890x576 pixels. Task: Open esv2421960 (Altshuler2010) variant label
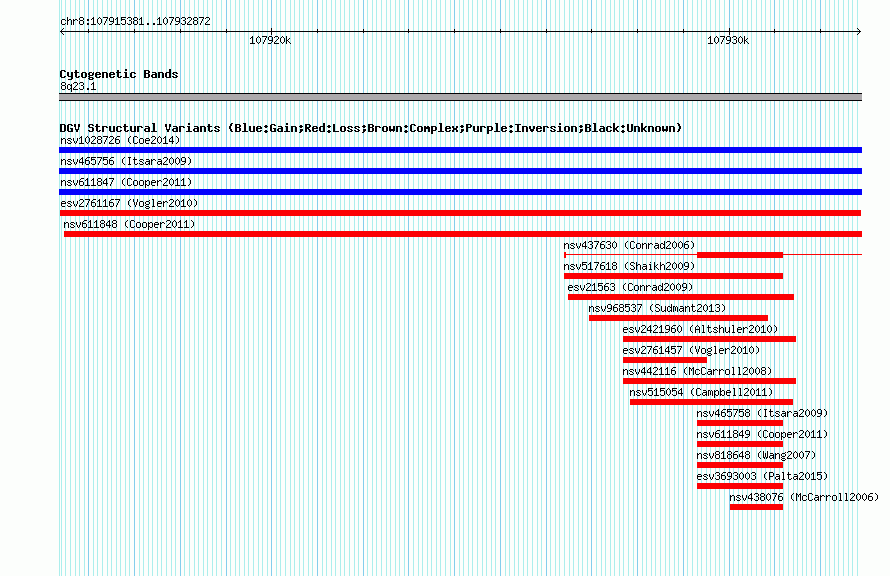pos(700,329)
